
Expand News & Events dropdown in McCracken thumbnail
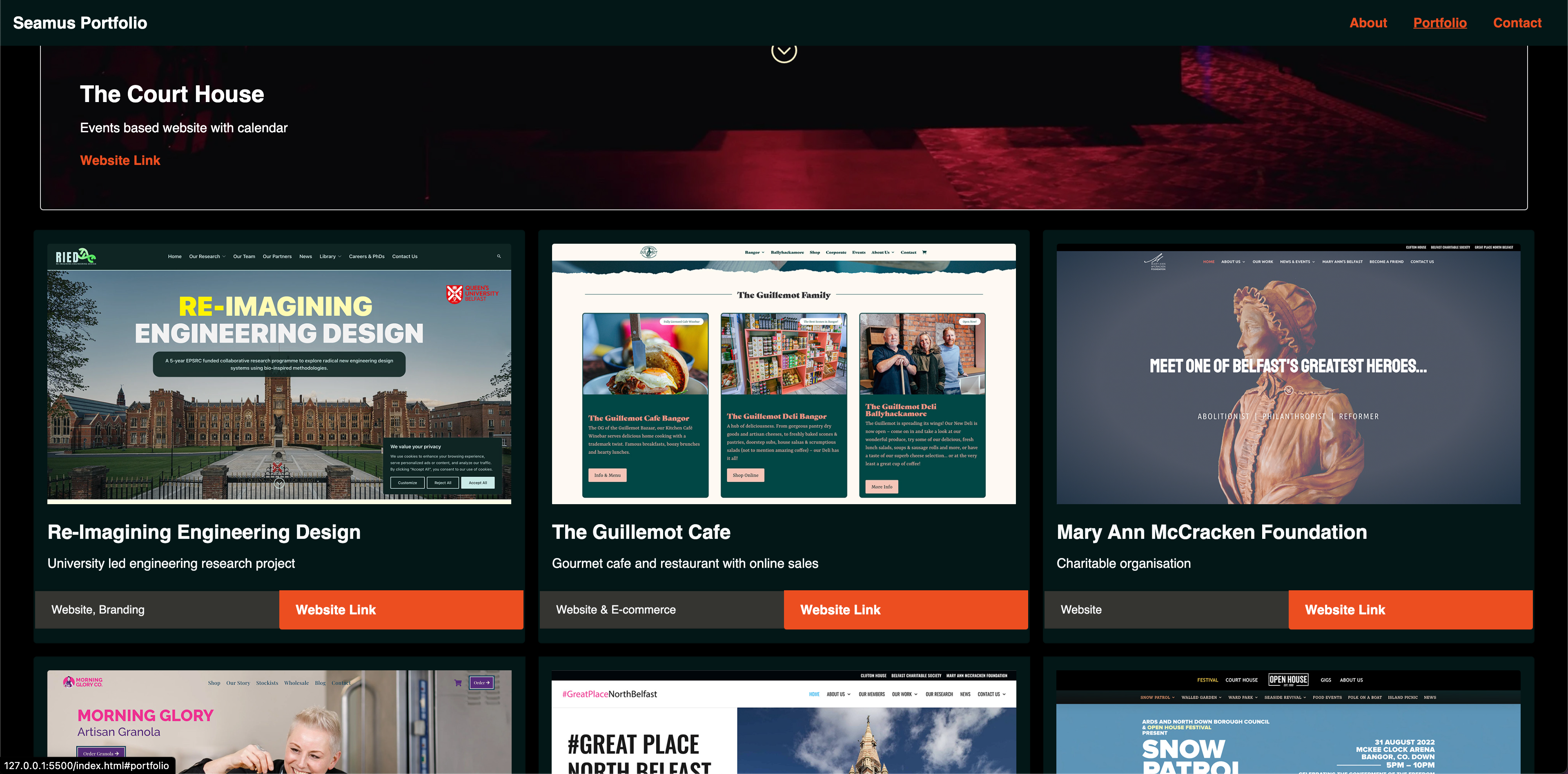click(x=1297, y=262)
